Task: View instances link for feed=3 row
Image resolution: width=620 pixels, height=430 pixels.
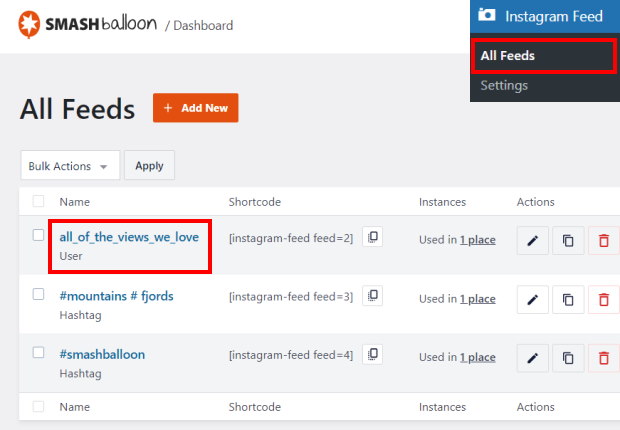Action: [478, 299]
